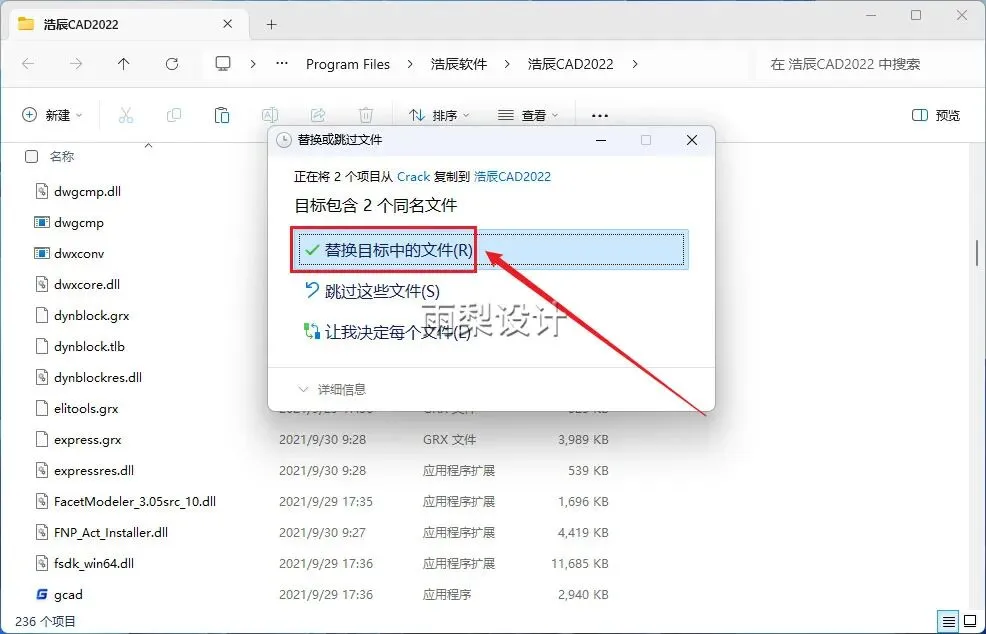Click the 浩辰软件 breadcrumb
The image size is (986, 634).
coord(458,64)
